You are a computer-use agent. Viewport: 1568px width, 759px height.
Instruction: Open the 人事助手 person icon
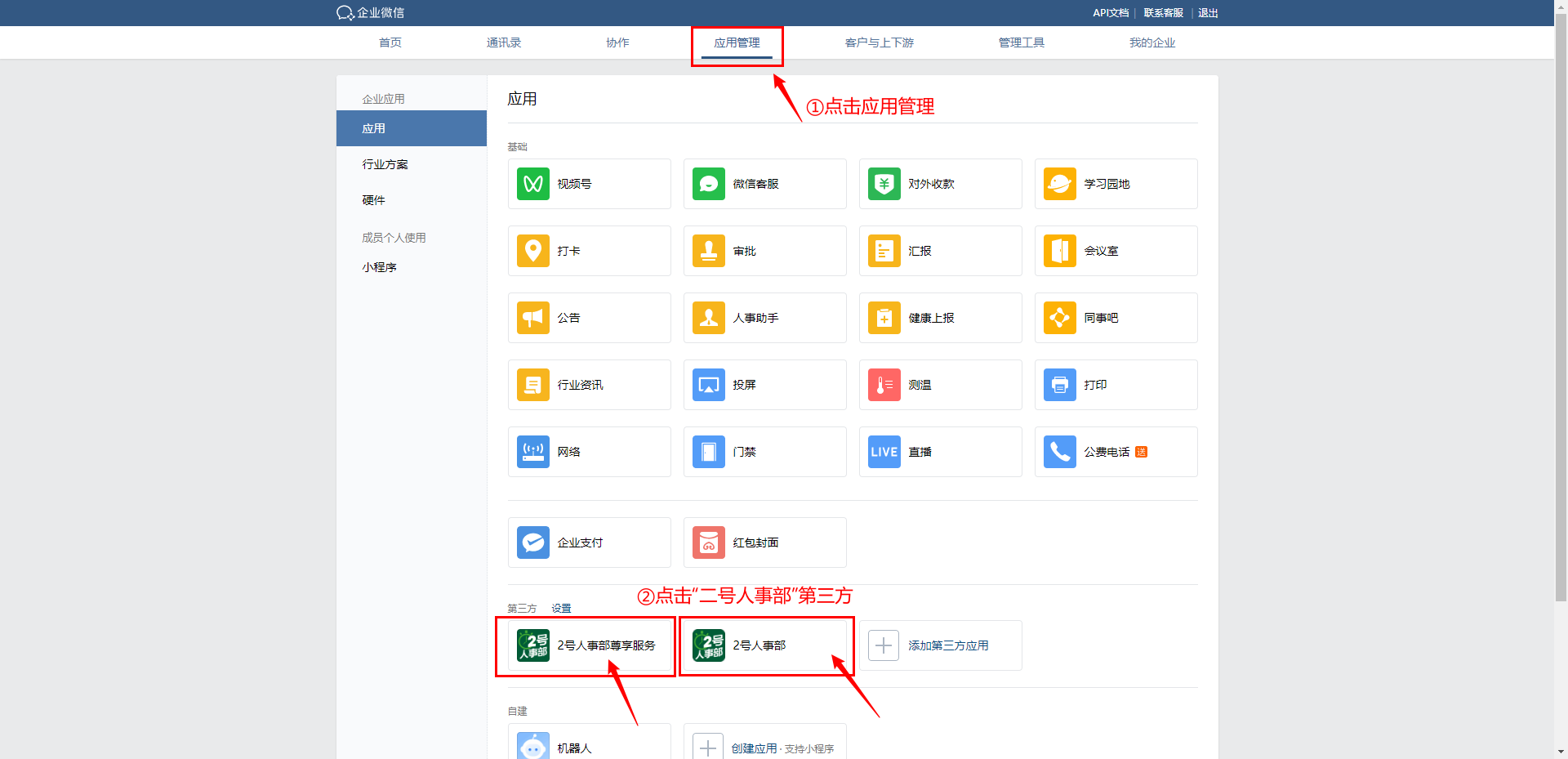pos(709,318)
